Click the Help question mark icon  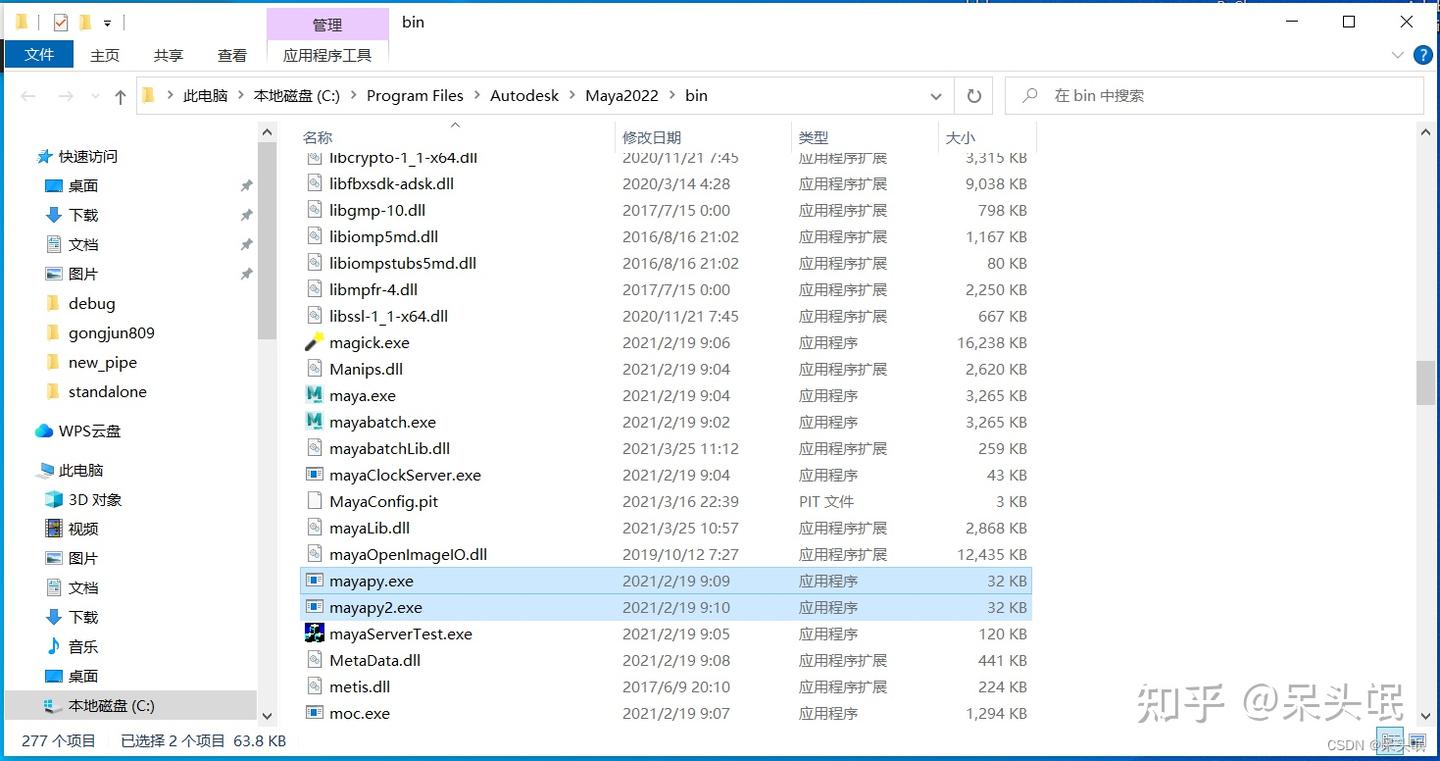(x=1422, y=55)
